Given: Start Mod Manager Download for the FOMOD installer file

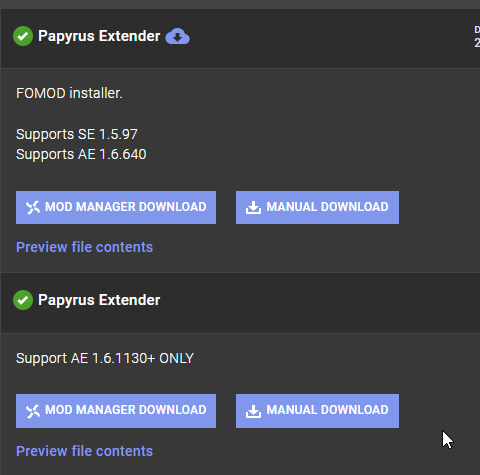Looking at the screenshot, I should coord(116,207).
